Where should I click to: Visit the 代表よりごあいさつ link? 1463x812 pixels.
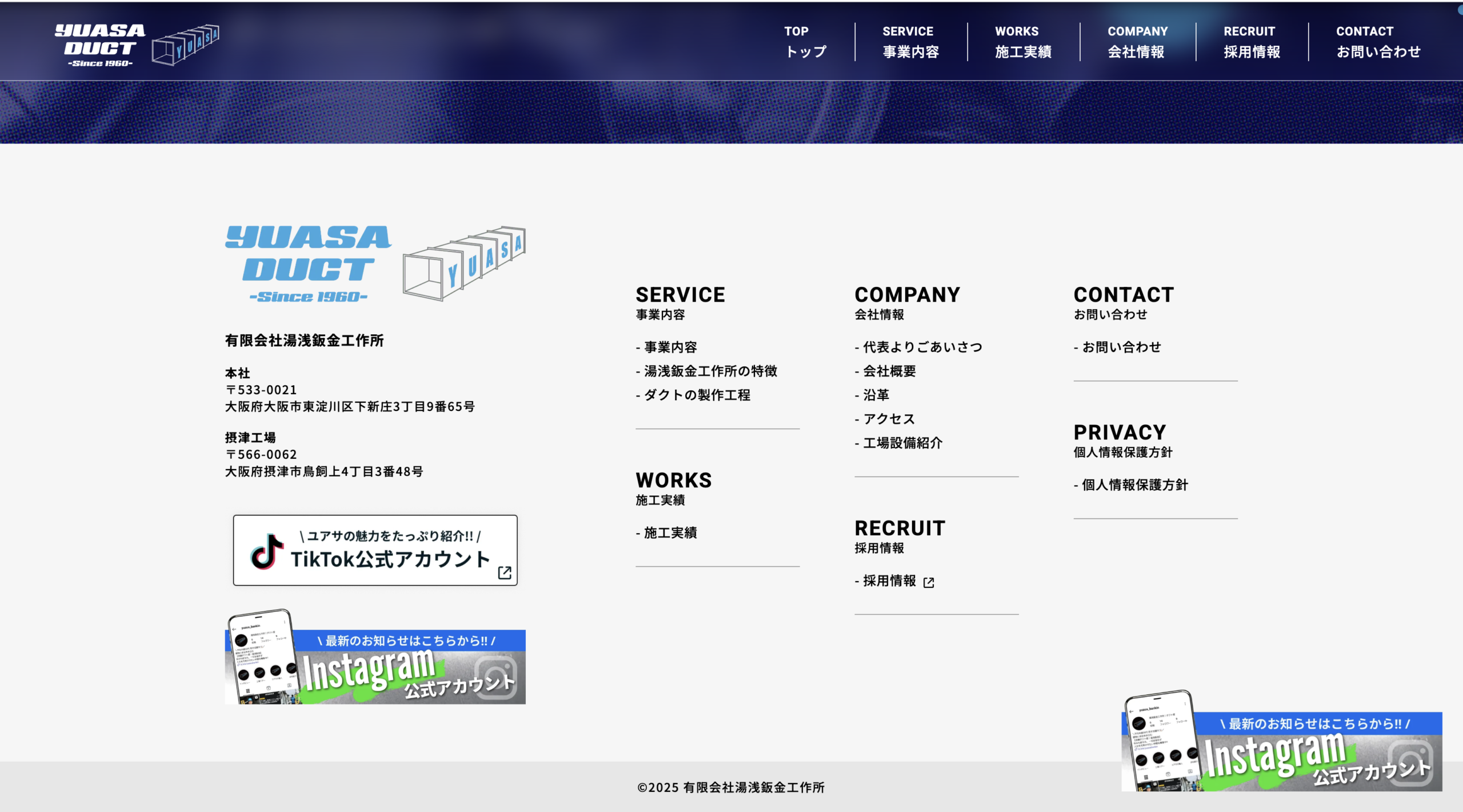coord(918,347)
